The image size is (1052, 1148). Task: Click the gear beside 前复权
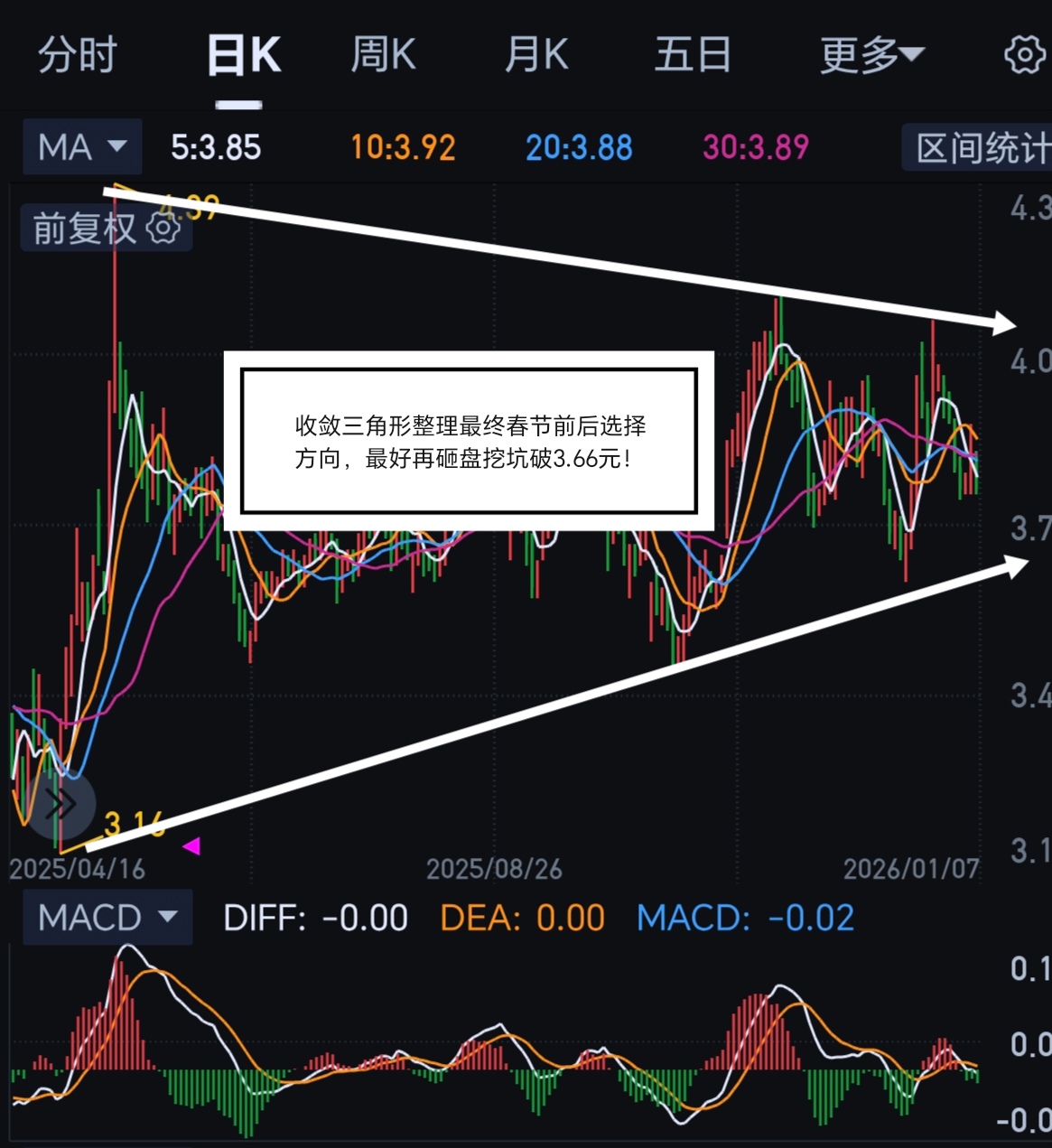(163, 229)
